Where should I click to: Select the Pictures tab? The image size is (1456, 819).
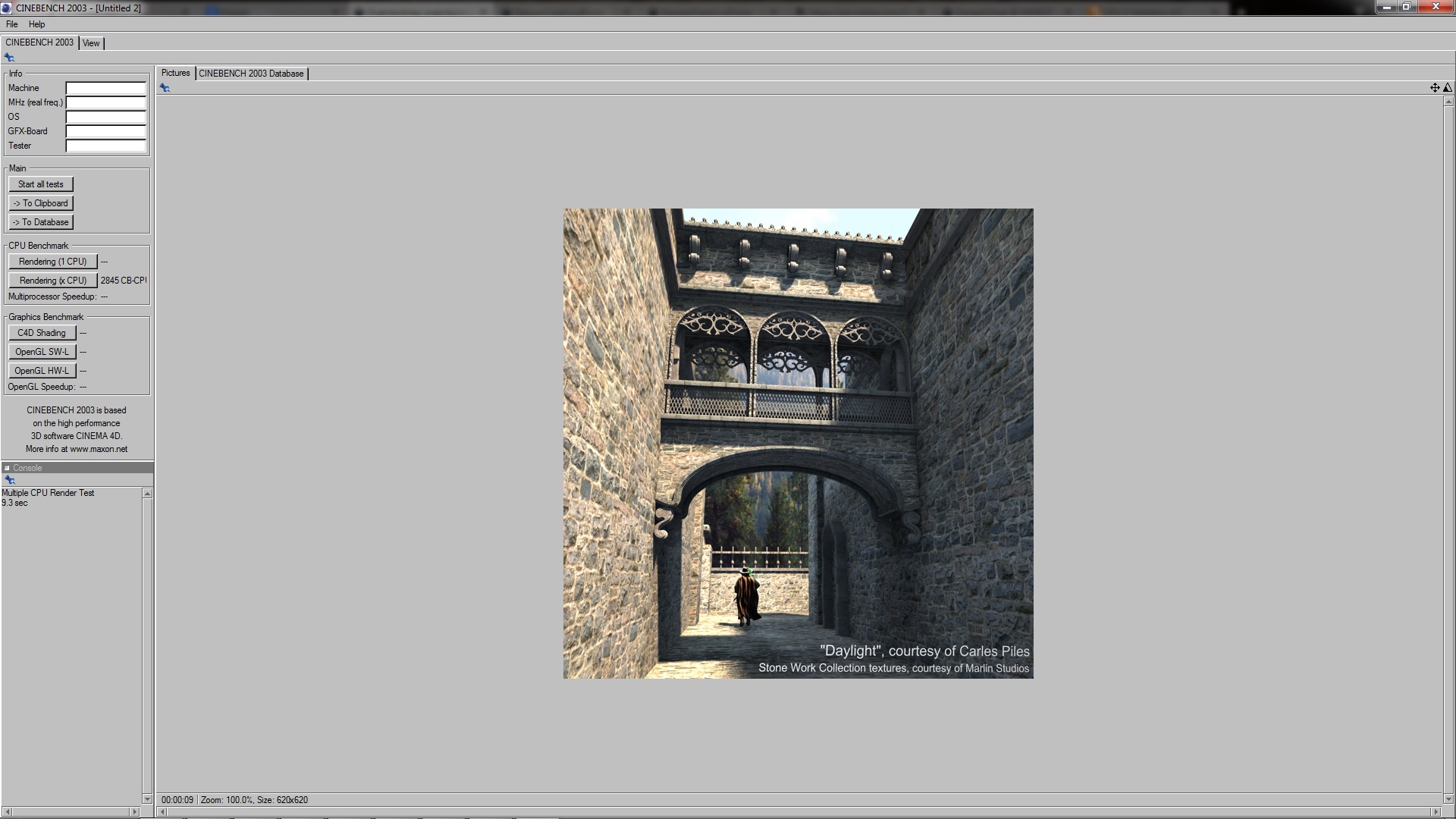(x=175, y=73)
